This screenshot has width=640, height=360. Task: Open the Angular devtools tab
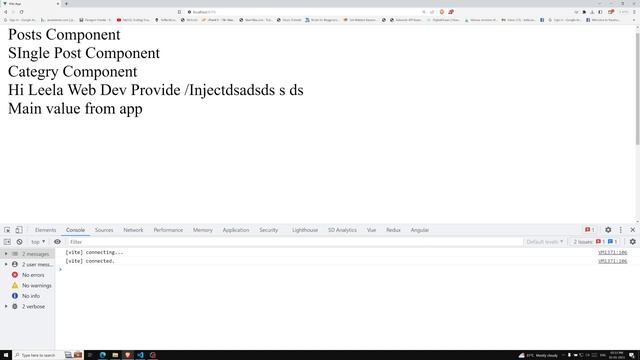coord(420,230)
